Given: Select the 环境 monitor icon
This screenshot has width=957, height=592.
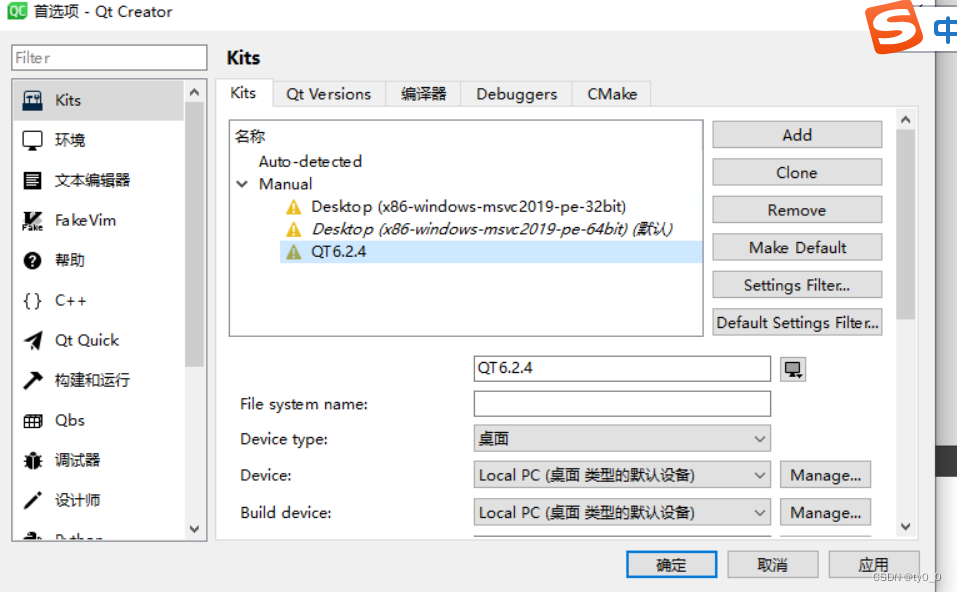Looking at the screenshot, I should click(x=32, y=140).
